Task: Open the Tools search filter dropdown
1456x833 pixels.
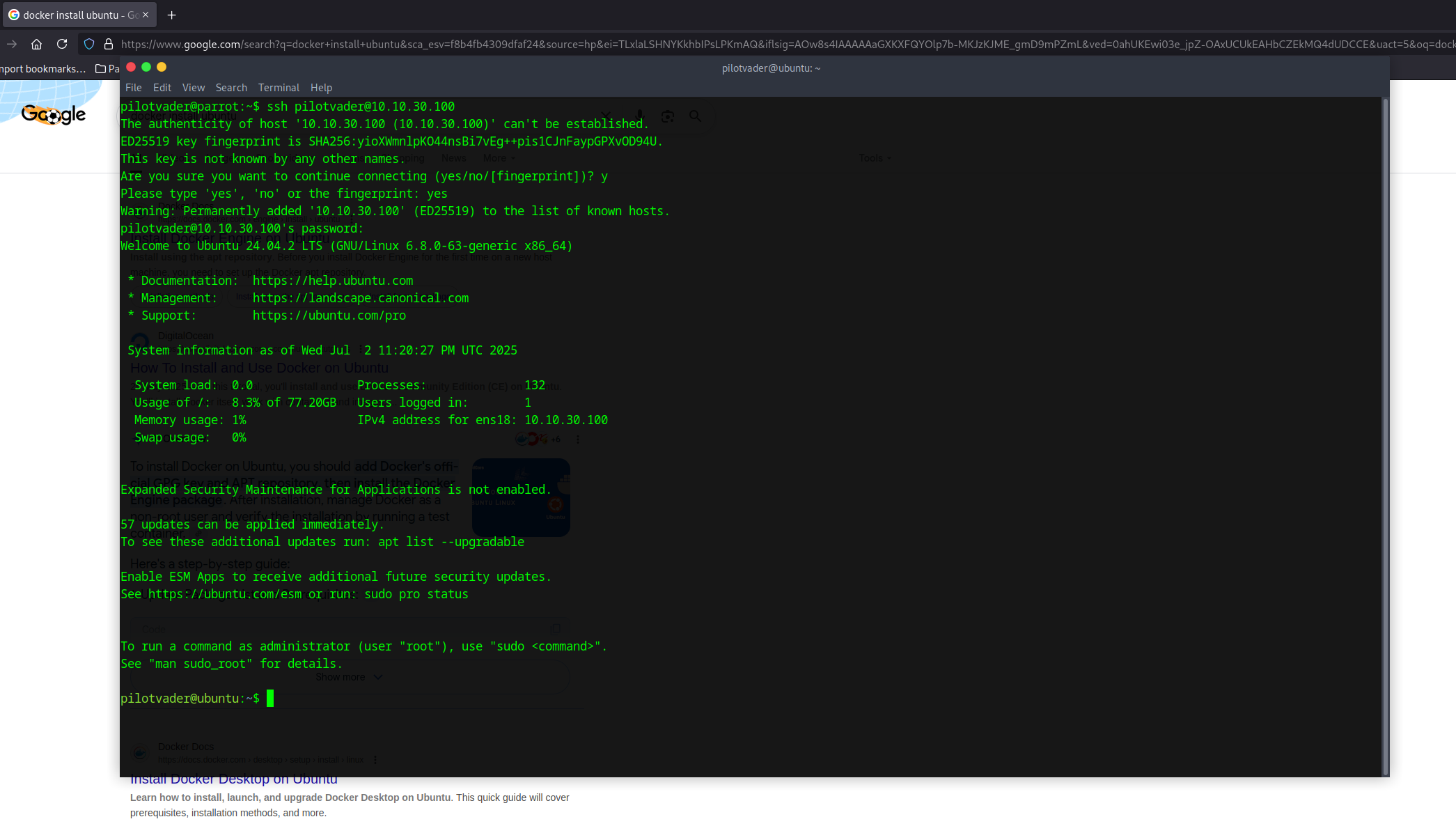Action: point(874,158)
